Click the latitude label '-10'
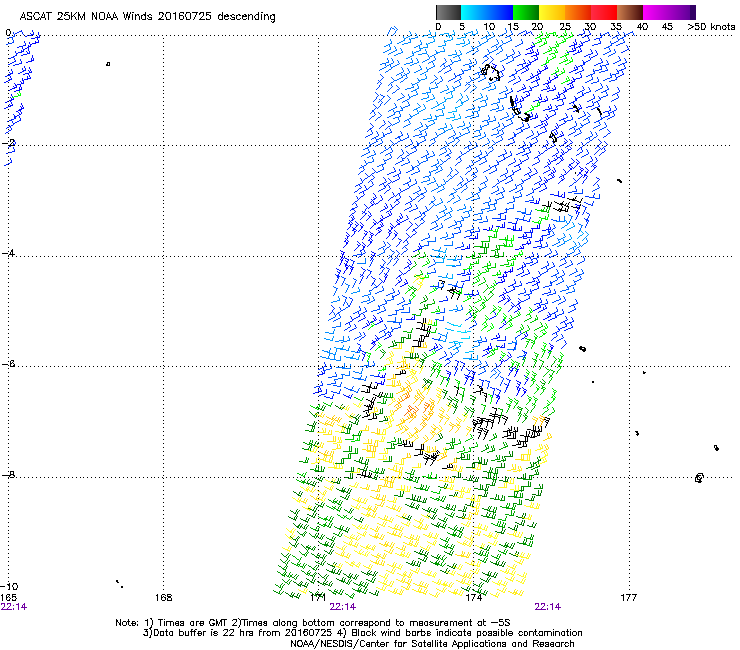The height and width of the screenshot is (650, 740). tap(9, 586)
